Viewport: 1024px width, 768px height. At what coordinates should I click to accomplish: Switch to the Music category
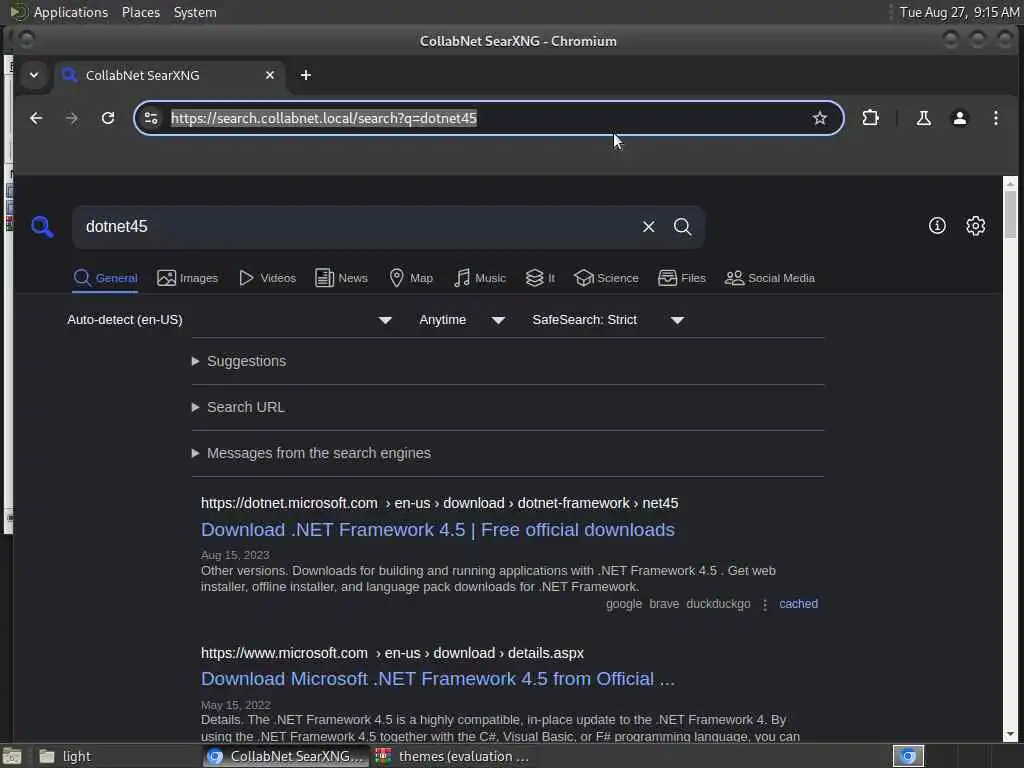(x=479, y=278)
